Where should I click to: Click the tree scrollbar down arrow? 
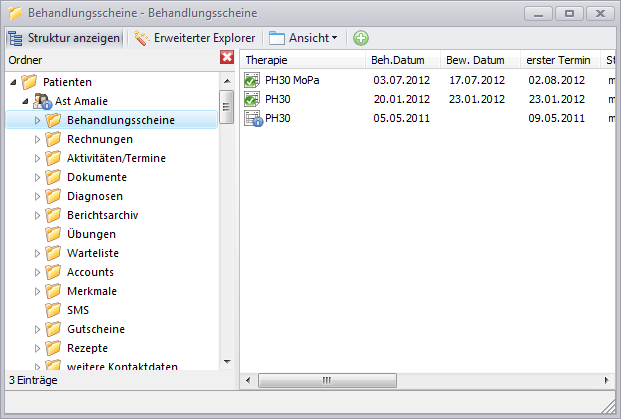pos(227,362)
